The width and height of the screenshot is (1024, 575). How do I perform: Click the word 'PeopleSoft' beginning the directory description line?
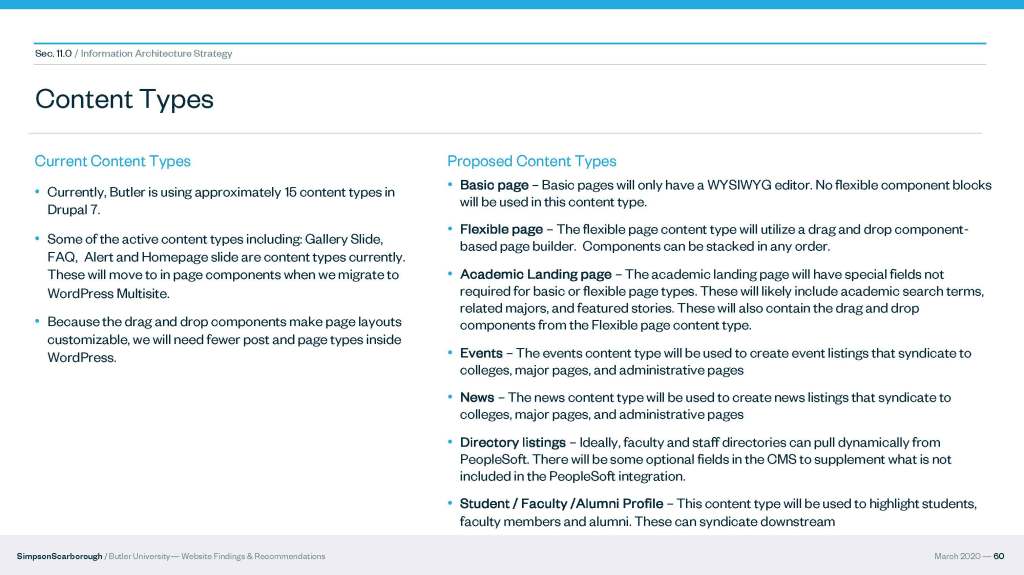pyautogui.click(x=494, y=459)
